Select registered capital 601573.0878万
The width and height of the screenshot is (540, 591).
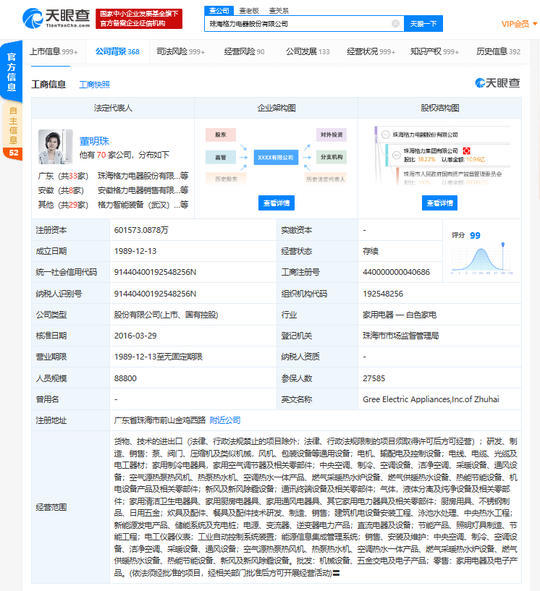pos(141,230)
